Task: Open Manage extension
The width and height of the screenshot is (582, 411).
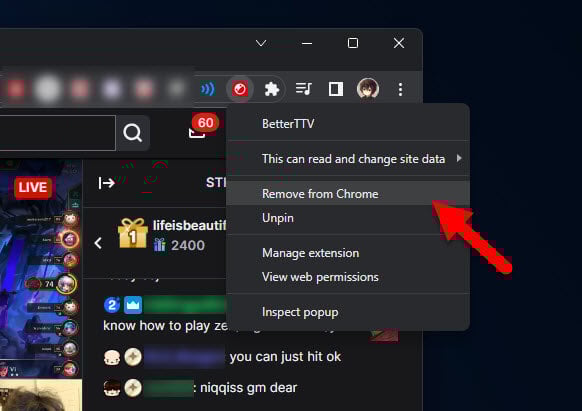Action: point(348,253)
